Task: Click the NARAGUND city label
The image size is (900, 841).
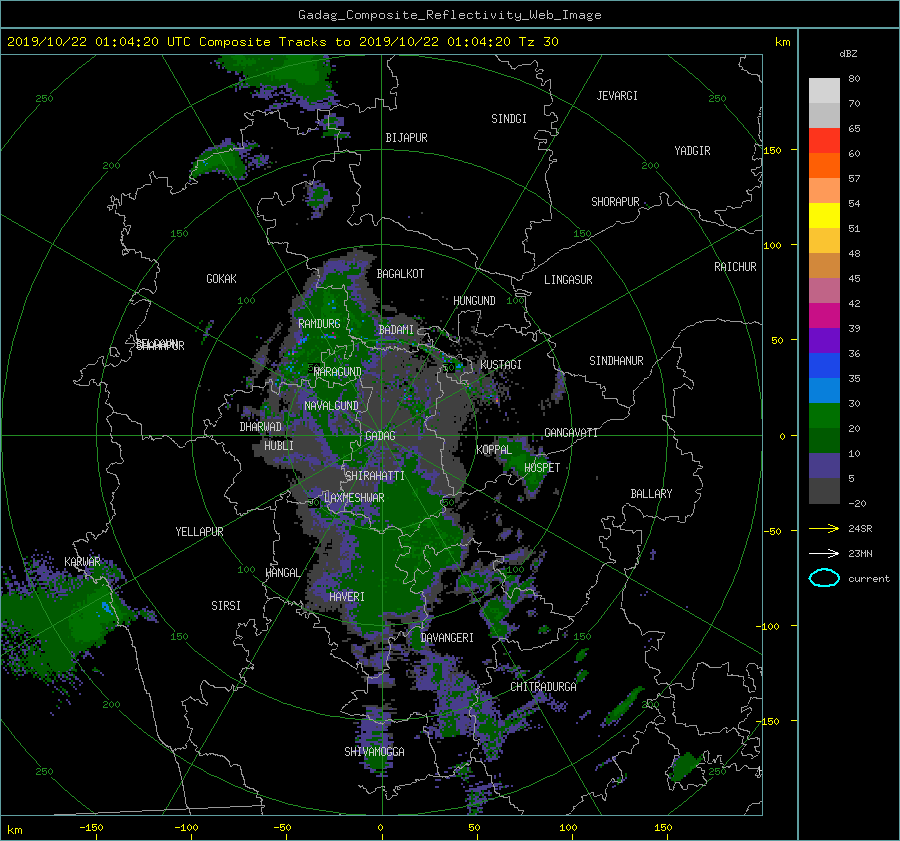Action: point(338,372)
